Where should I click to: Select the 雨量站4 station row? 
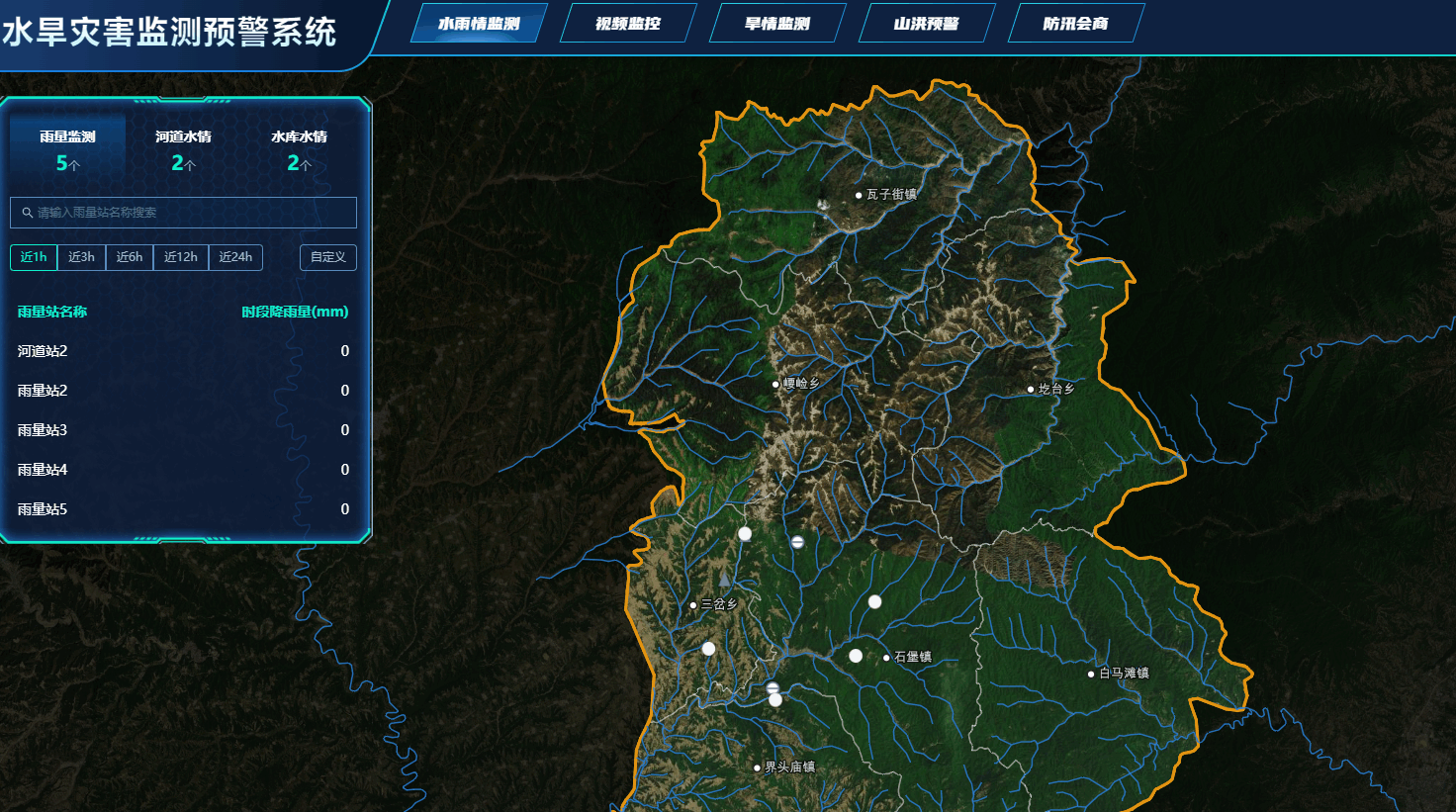183,470
